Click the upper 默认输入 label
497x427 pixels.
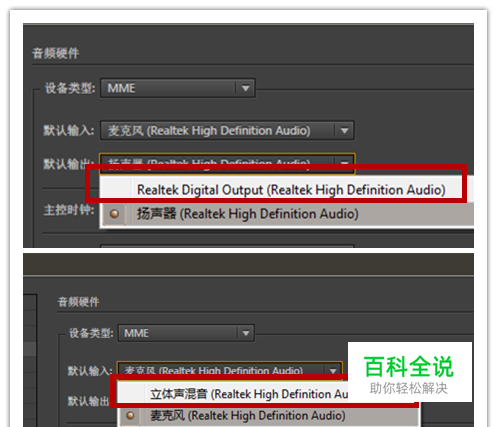(69, 130)
